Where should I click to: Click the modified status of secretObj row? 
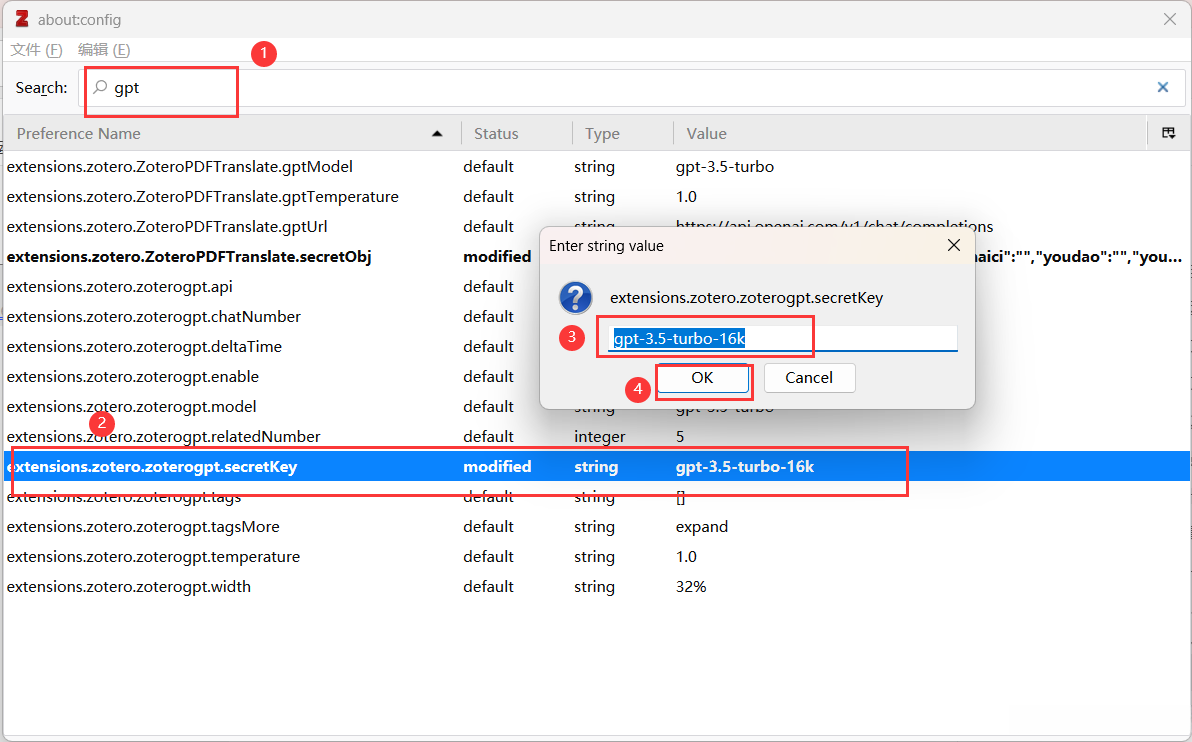pyautogui.click(x=497, y=257)
